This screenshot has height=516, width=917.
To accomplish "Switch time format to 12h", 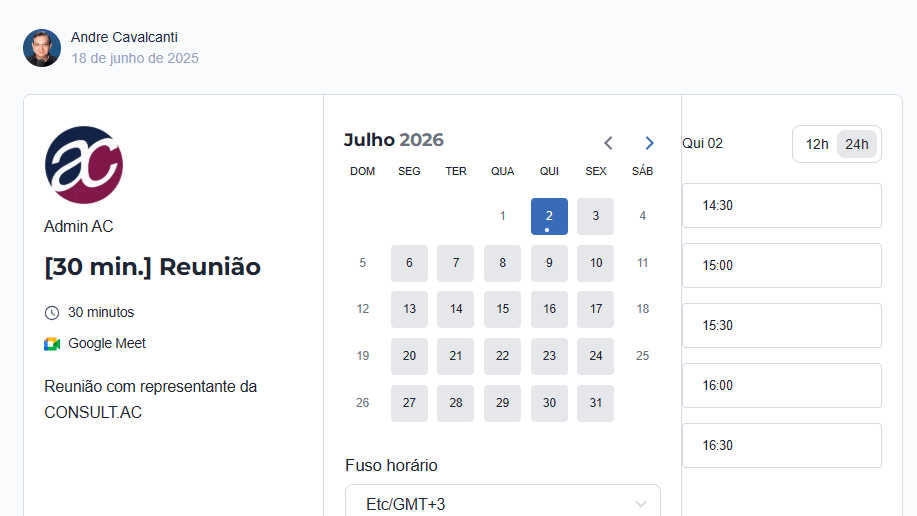I will (x=816, y=144).
